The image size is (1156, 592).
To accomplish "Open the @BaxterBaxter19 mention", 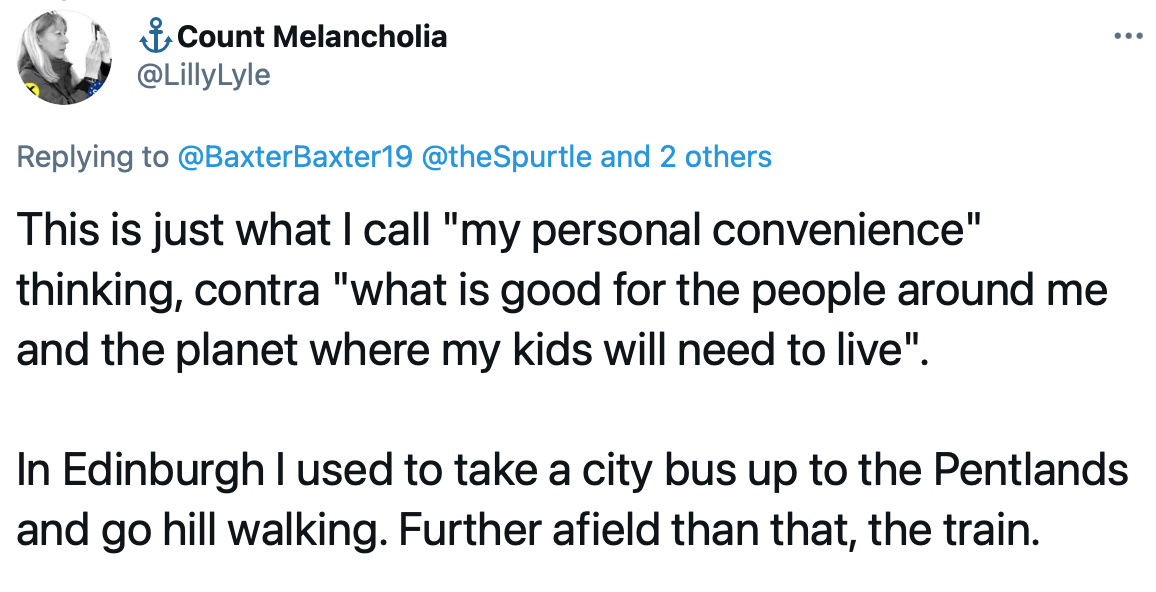I will pyautogui.click(x=295, y=156).
